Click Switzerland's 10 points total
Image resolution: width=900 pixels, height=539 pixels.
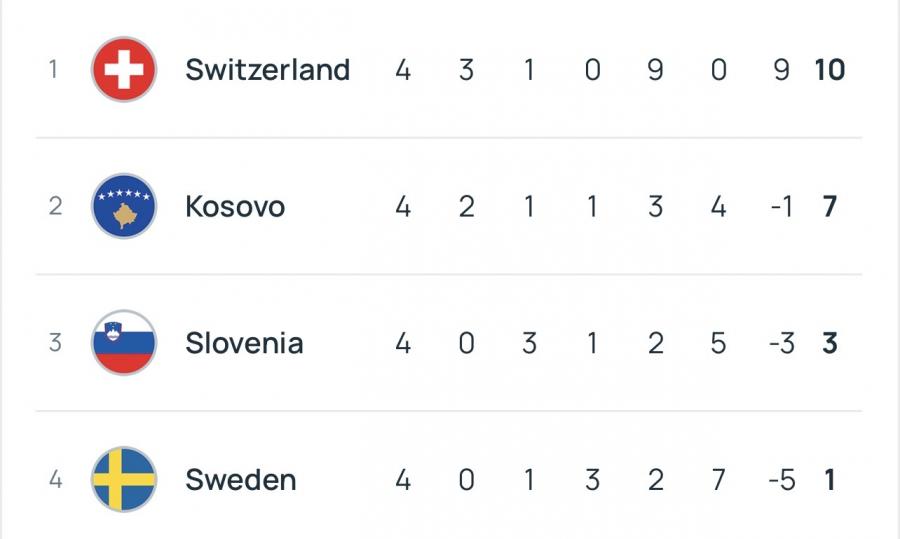pos(829,70)
